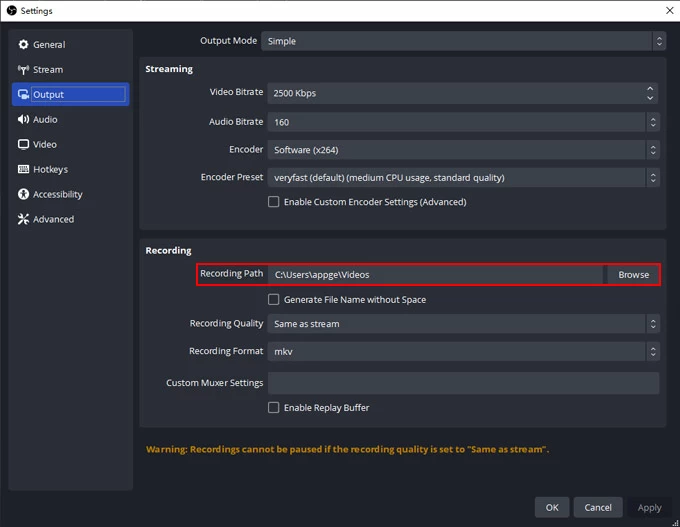Switch to the General tab label
The image size is (680, 527).
tap(49, 45)
